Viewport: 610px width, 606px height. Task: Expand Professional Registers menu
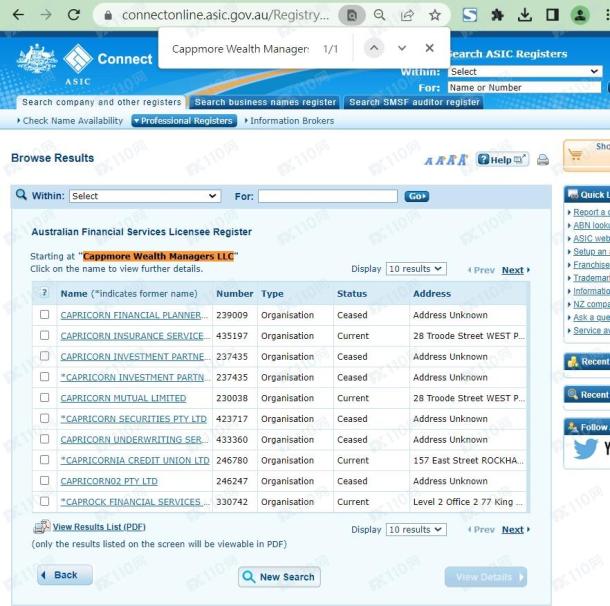184,121
